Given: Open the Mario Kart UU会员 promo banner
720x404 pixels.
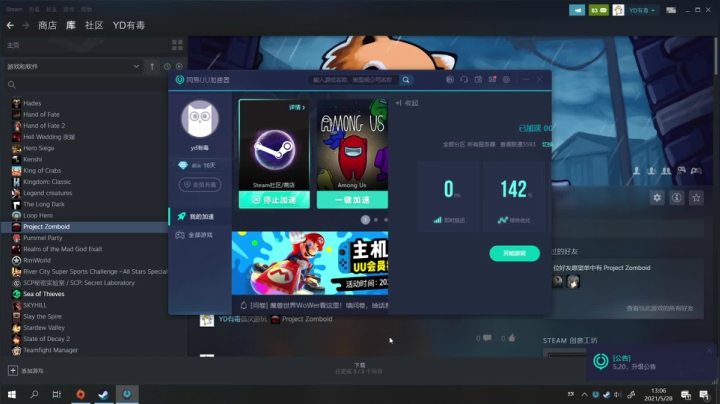Looking at the screenshot, I should (x=310, y=263).
